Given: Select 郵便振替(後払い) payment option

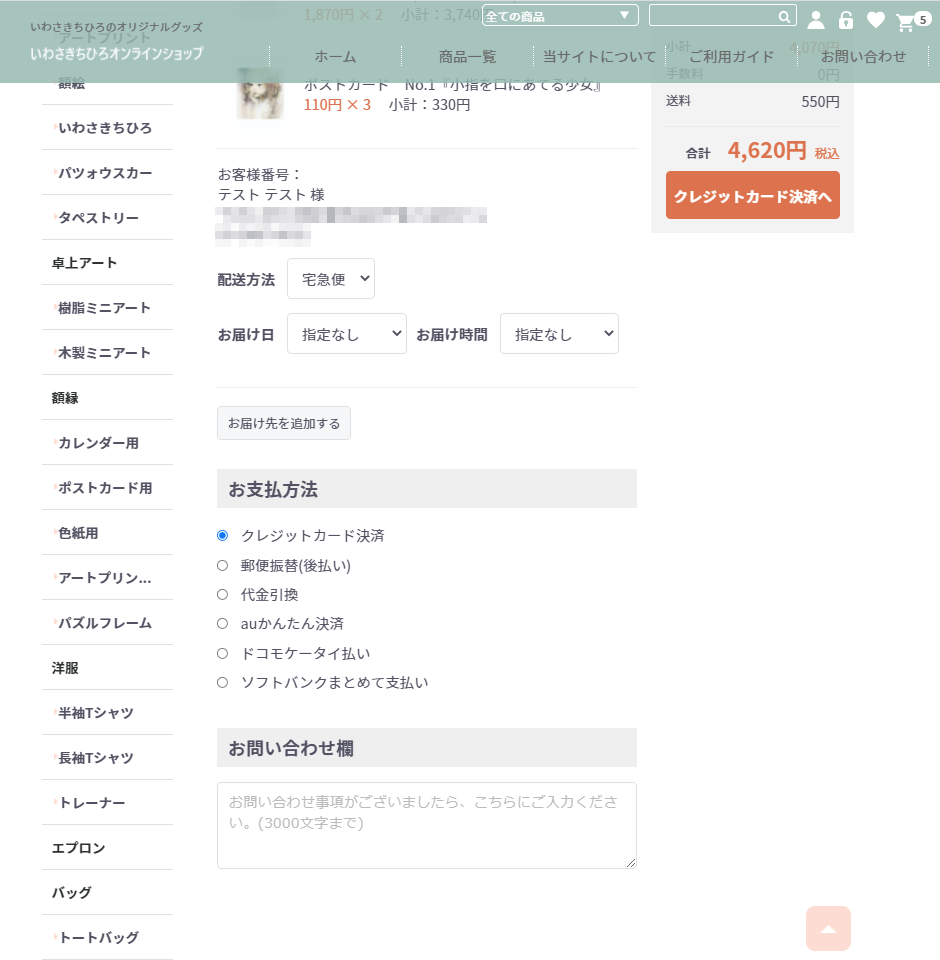Looking at the screenshot, I should [x=222, y=566].
